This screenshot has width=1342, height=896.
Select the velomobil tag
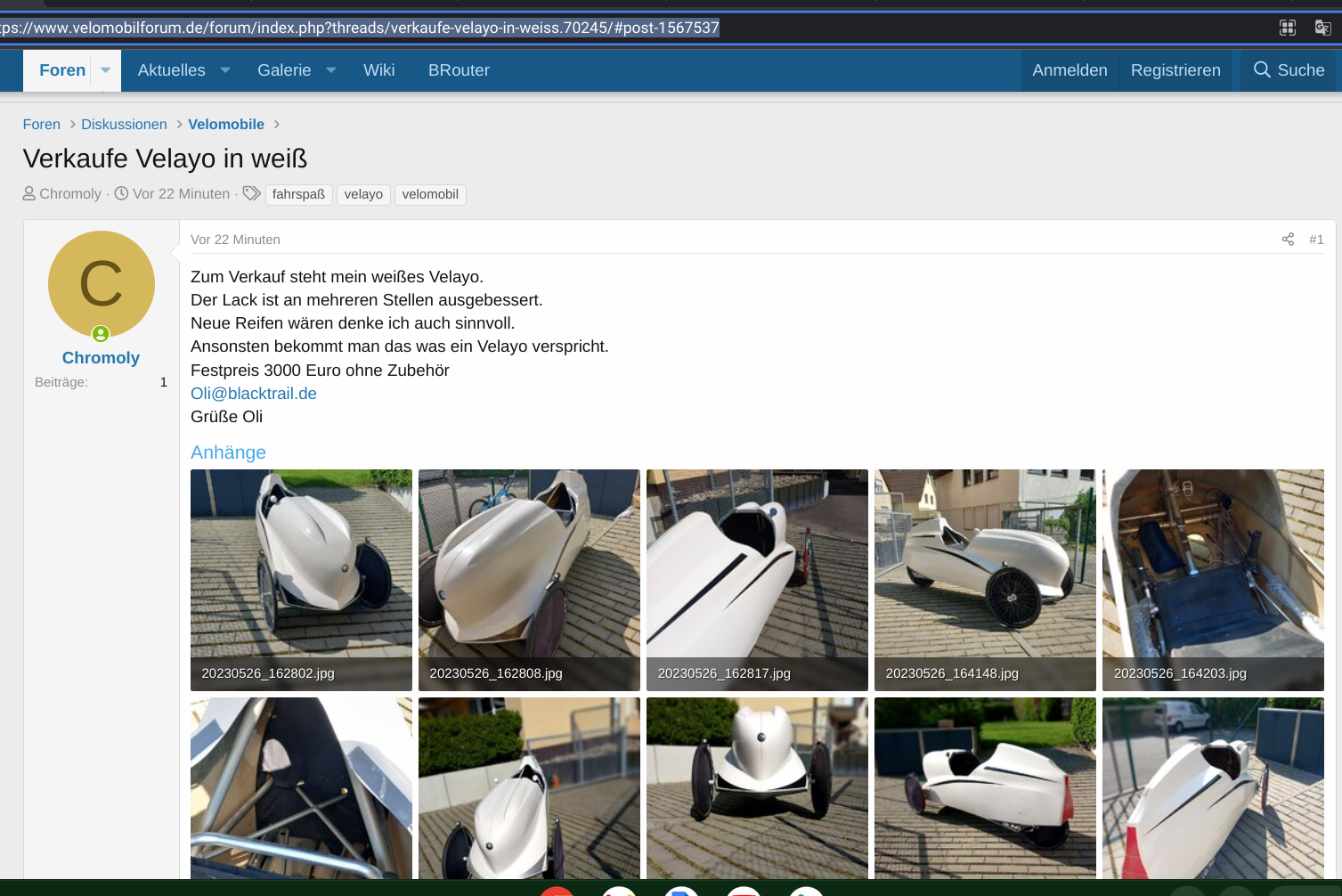tap(430, 194)
